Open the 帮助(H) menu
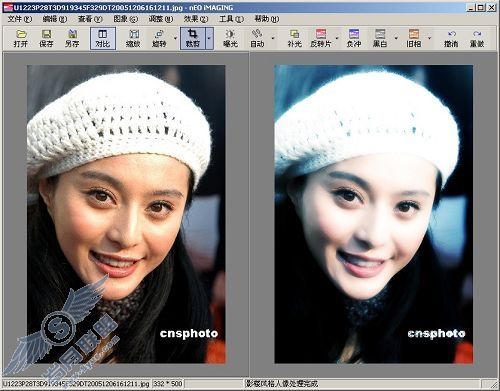The width and height of the screenshot is (500, 391). coord(267,19)
